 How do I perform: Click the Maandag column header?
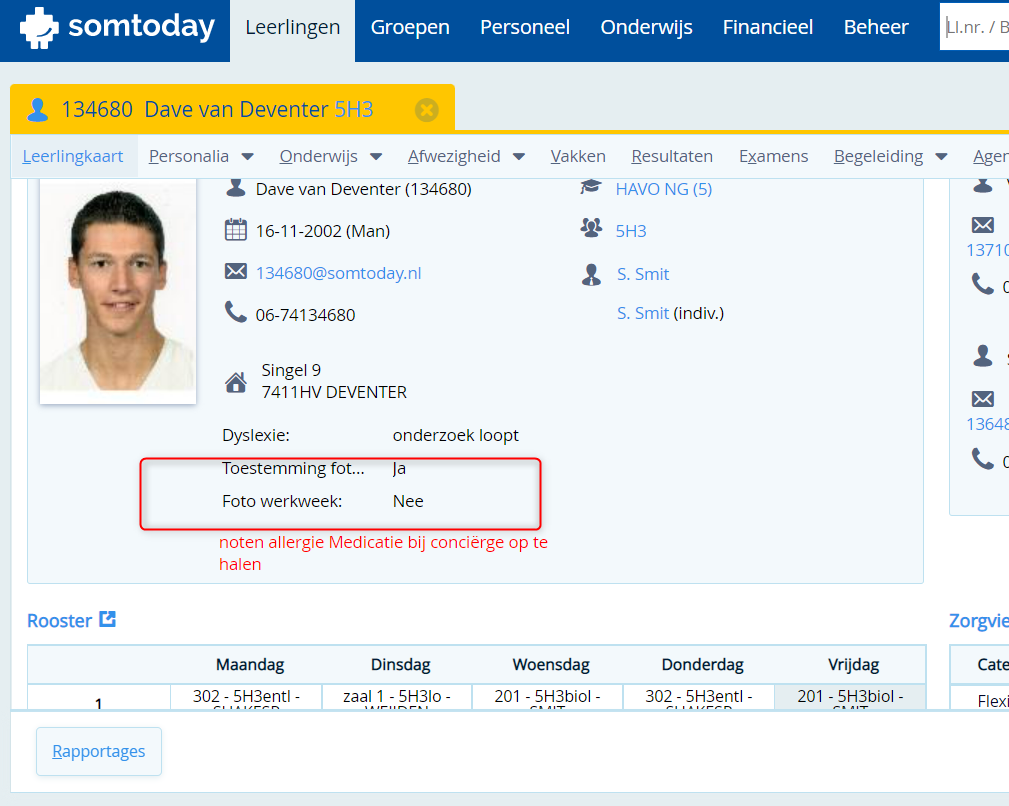250,664
